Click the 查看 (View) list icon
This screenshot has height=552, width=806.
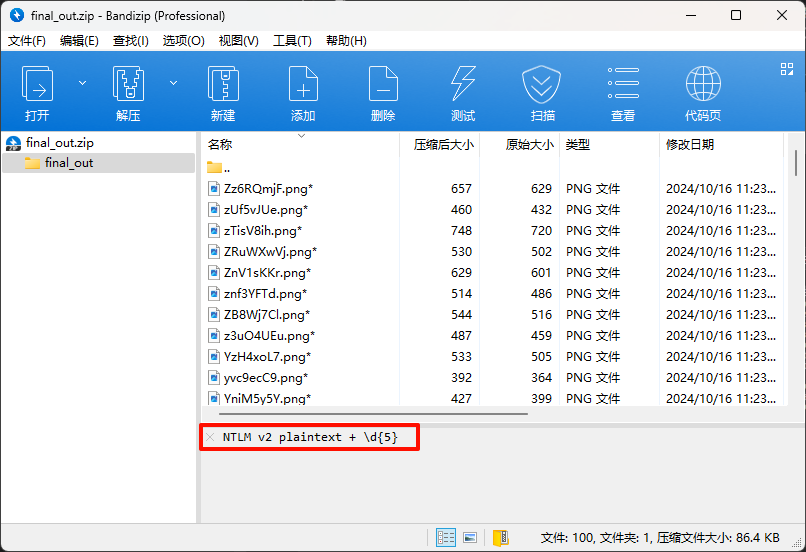point(623,85)
